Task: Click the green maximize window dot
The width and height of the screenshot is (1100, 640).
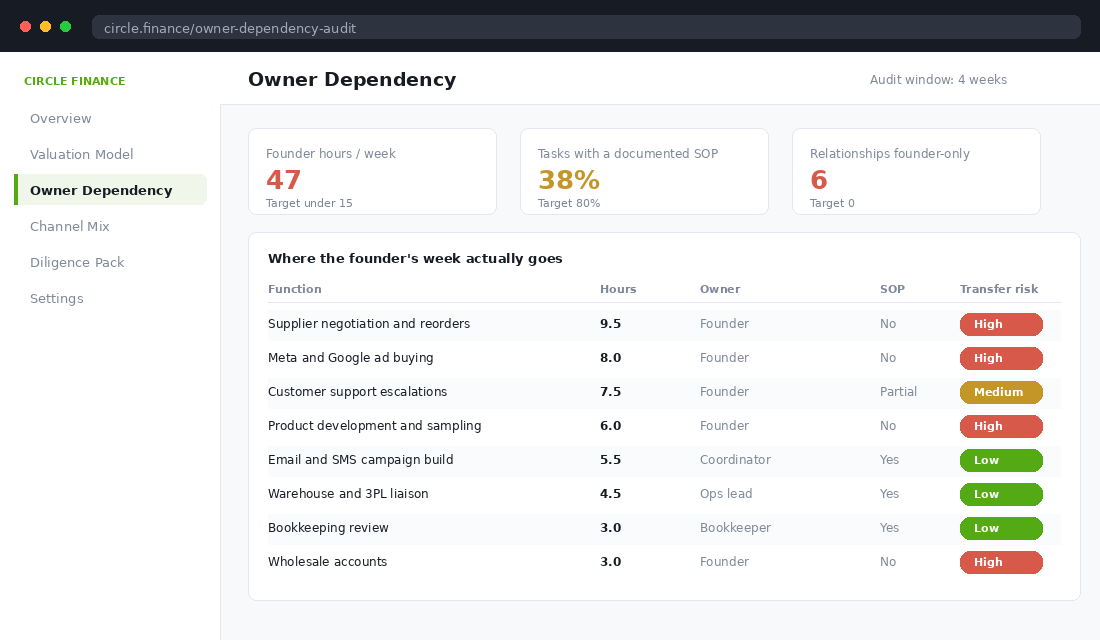Action: (x=65, y=27)
